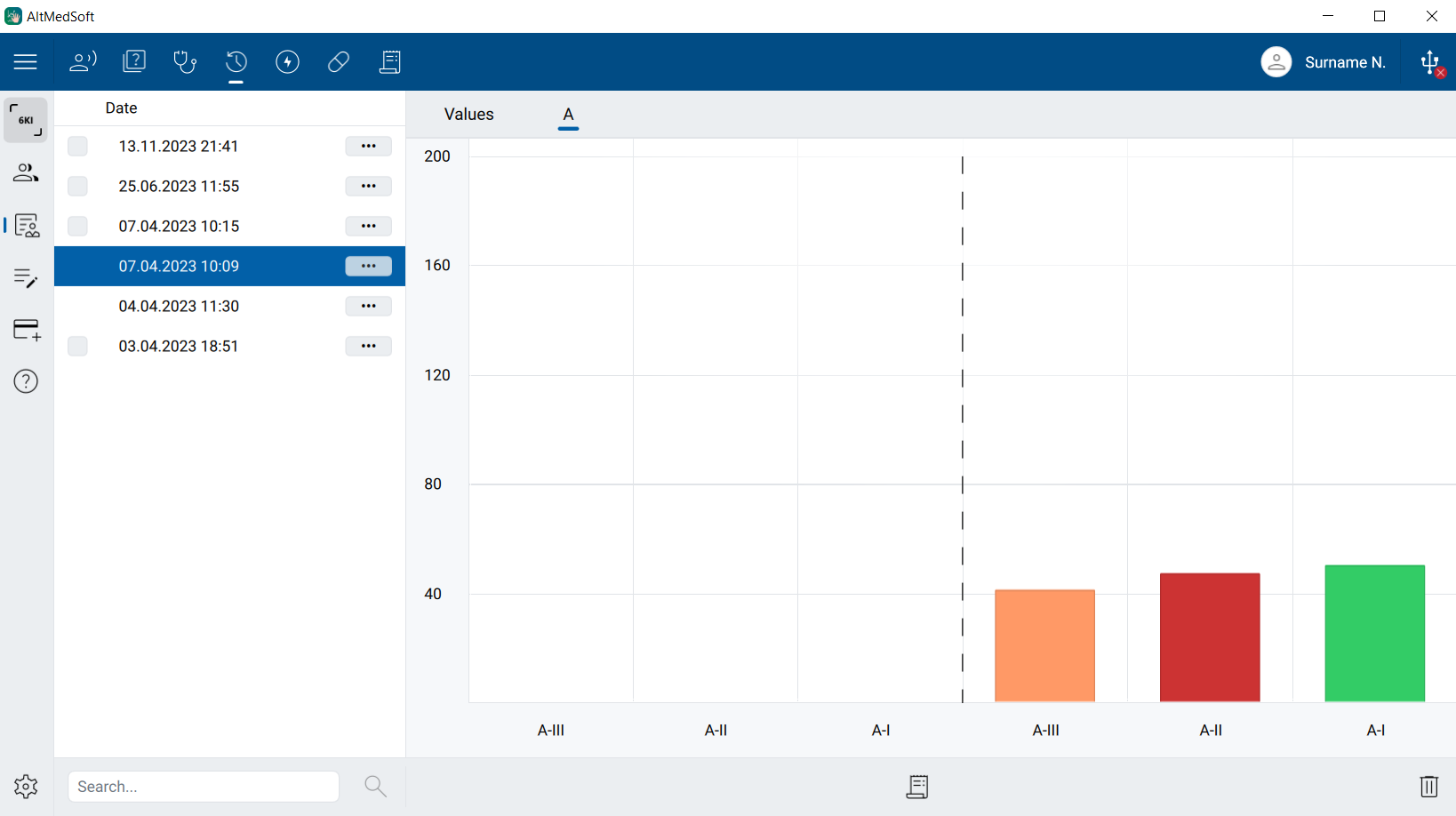Click the trash delete icon

click(1428, 786)
